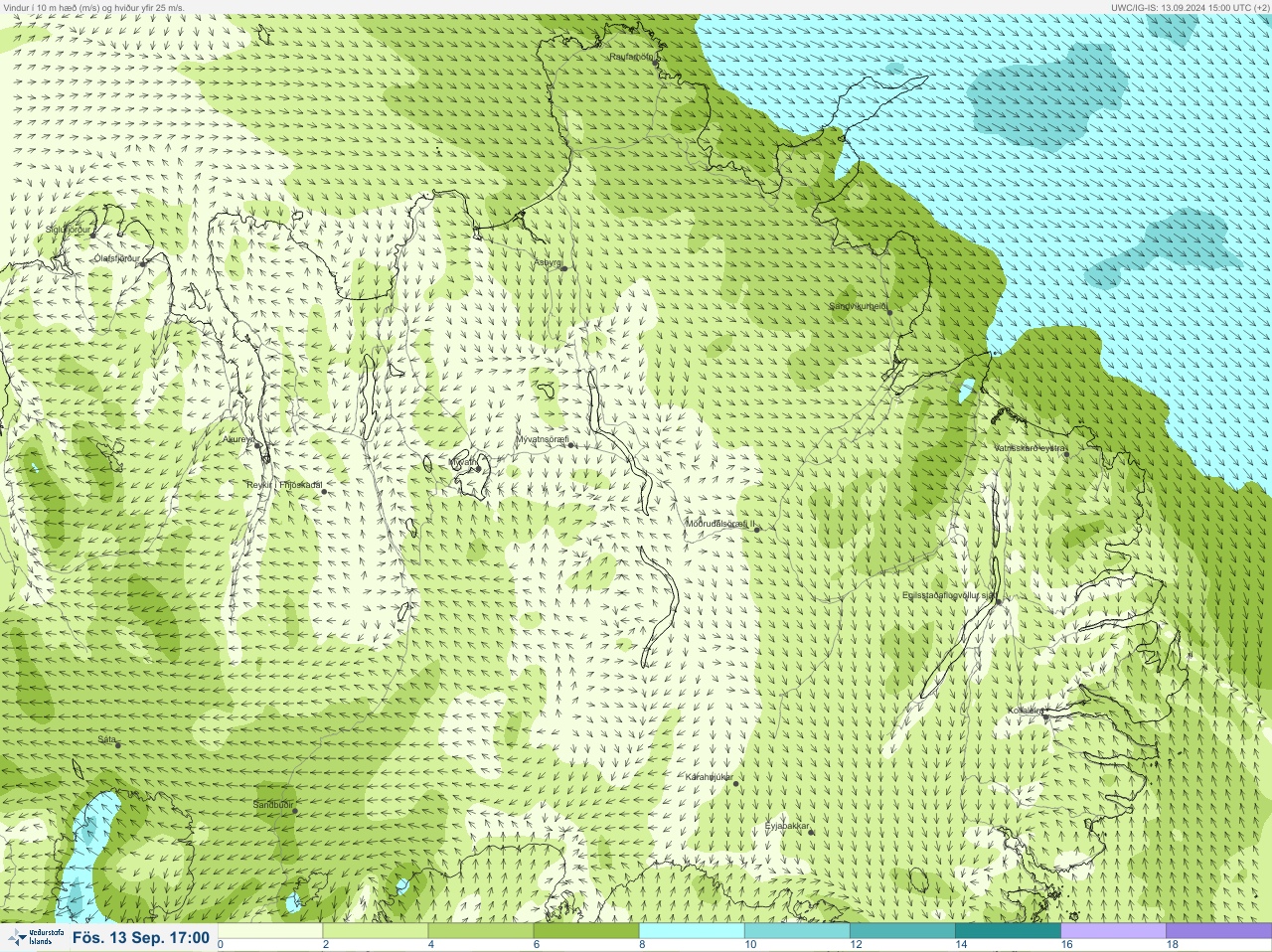The image size is (1272, 952).
Task: Select the 12–14 m/s teal legend color
Action: click(902, 931)
